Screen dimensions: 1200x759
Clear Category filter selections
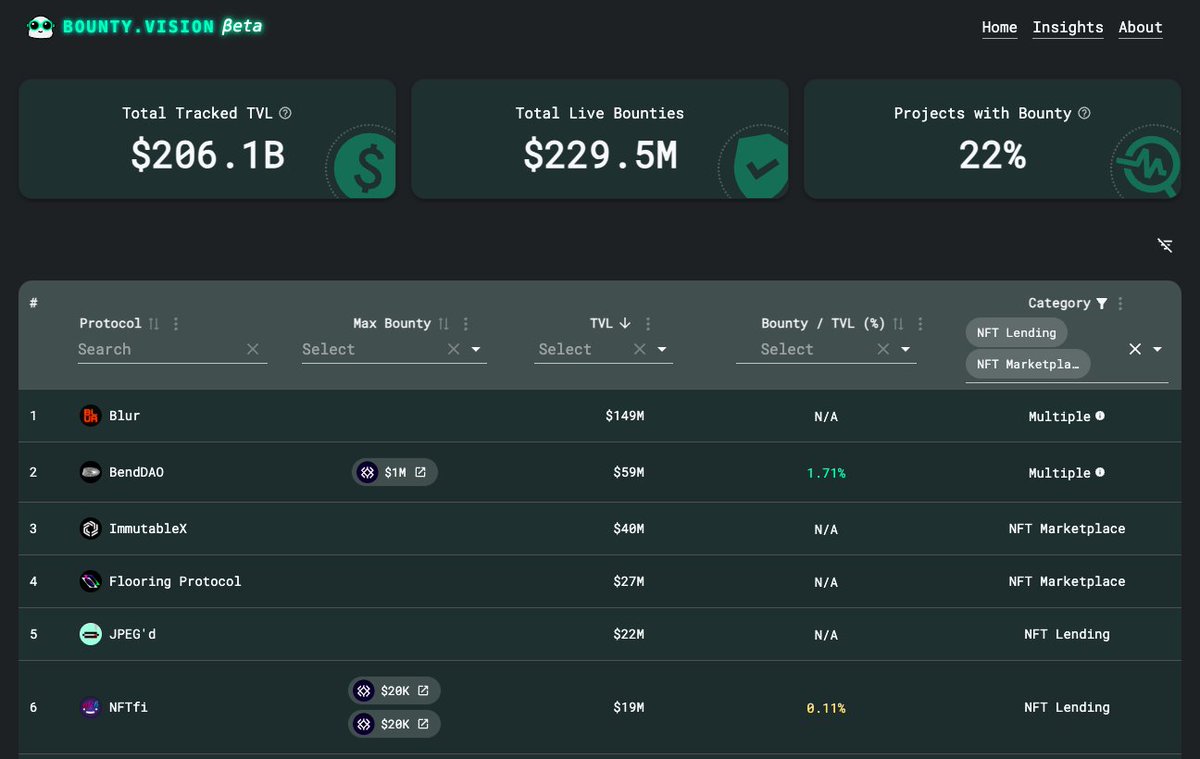tap(1135, 349)
